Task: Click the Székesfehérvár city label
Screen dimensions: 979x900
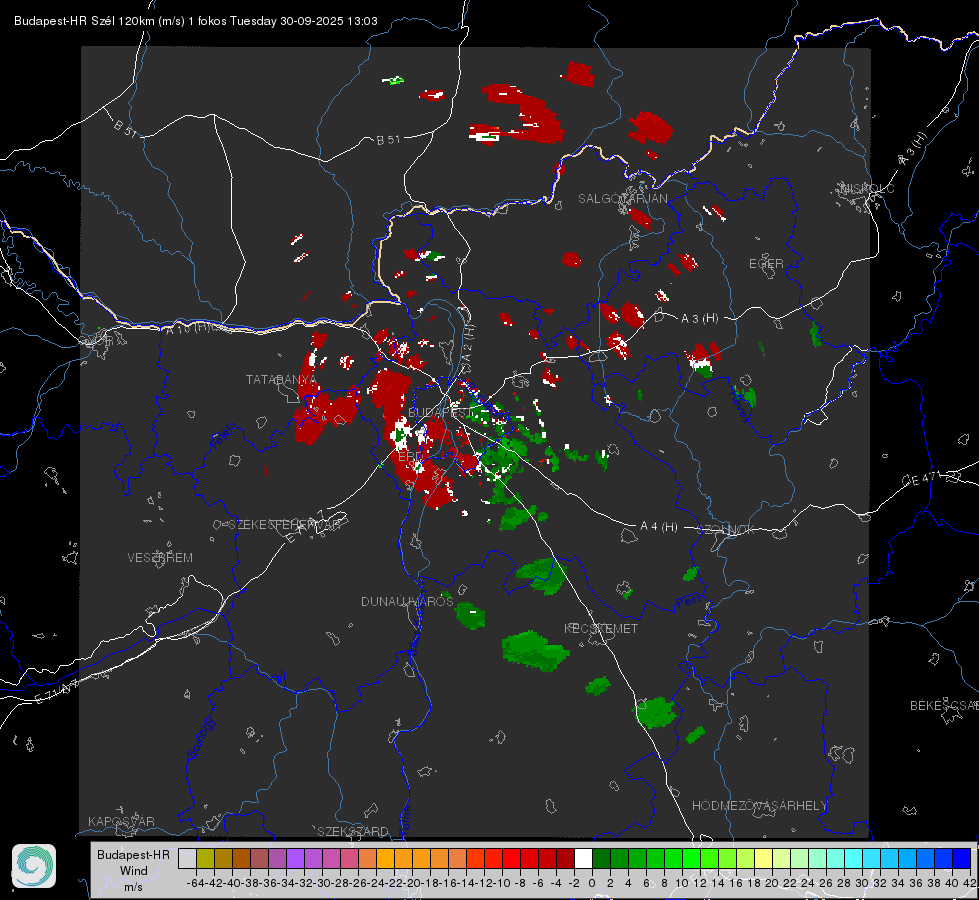Action: (283, 524)
